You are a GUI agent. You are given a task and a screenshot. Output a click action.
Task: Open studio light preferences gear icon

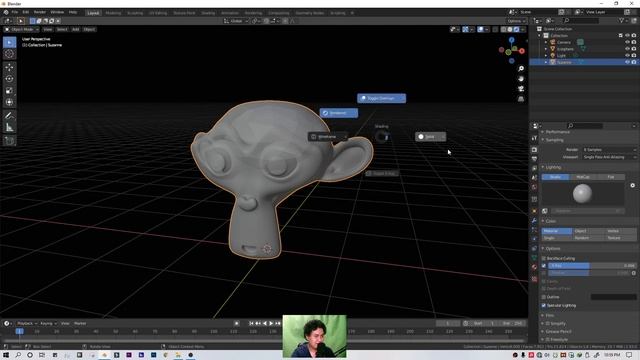click(633, 185)
